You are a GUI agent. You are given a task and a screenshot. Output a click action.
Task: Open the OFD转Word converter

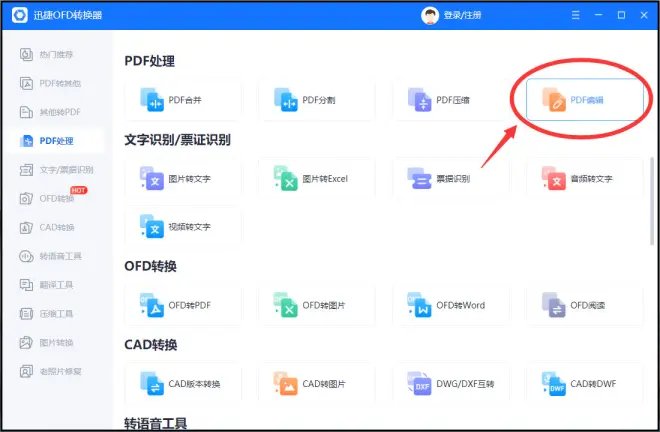[x=451, y=305]
